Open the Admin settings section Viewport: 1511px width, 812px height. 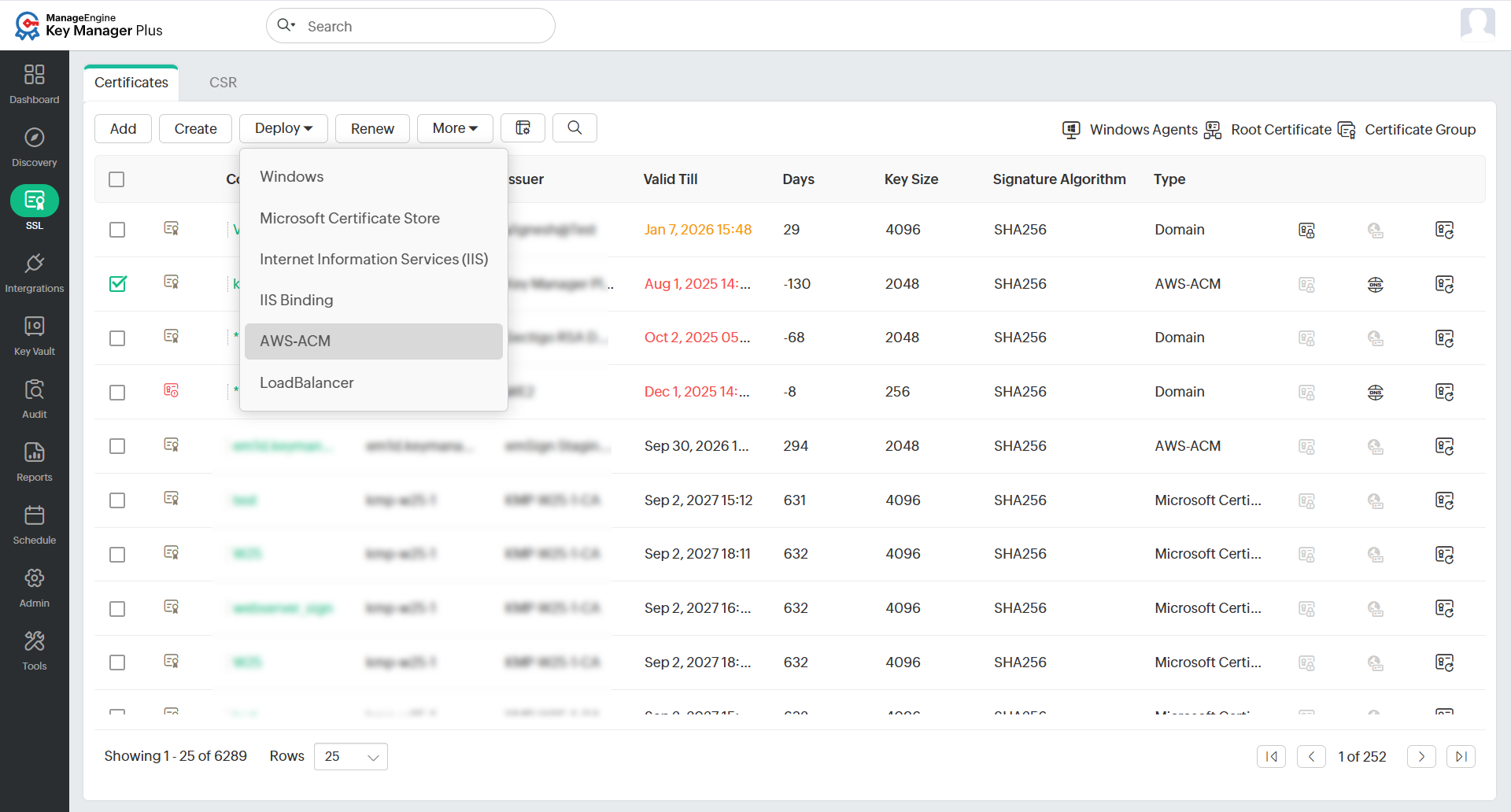click(x=35, y=587)
